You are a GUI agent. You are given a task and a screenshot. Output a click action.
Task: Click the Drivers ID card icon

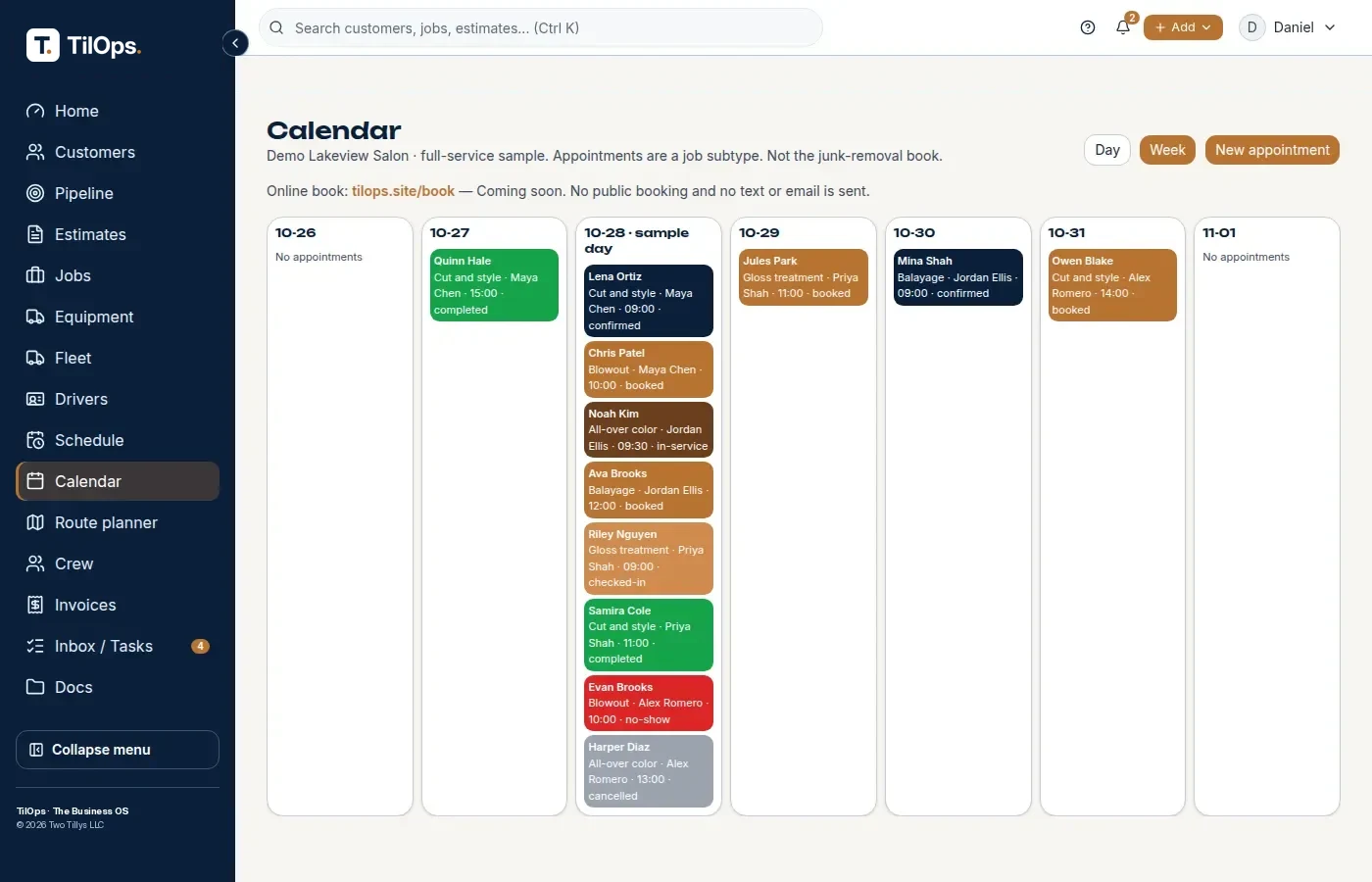(x=35, y=399)
